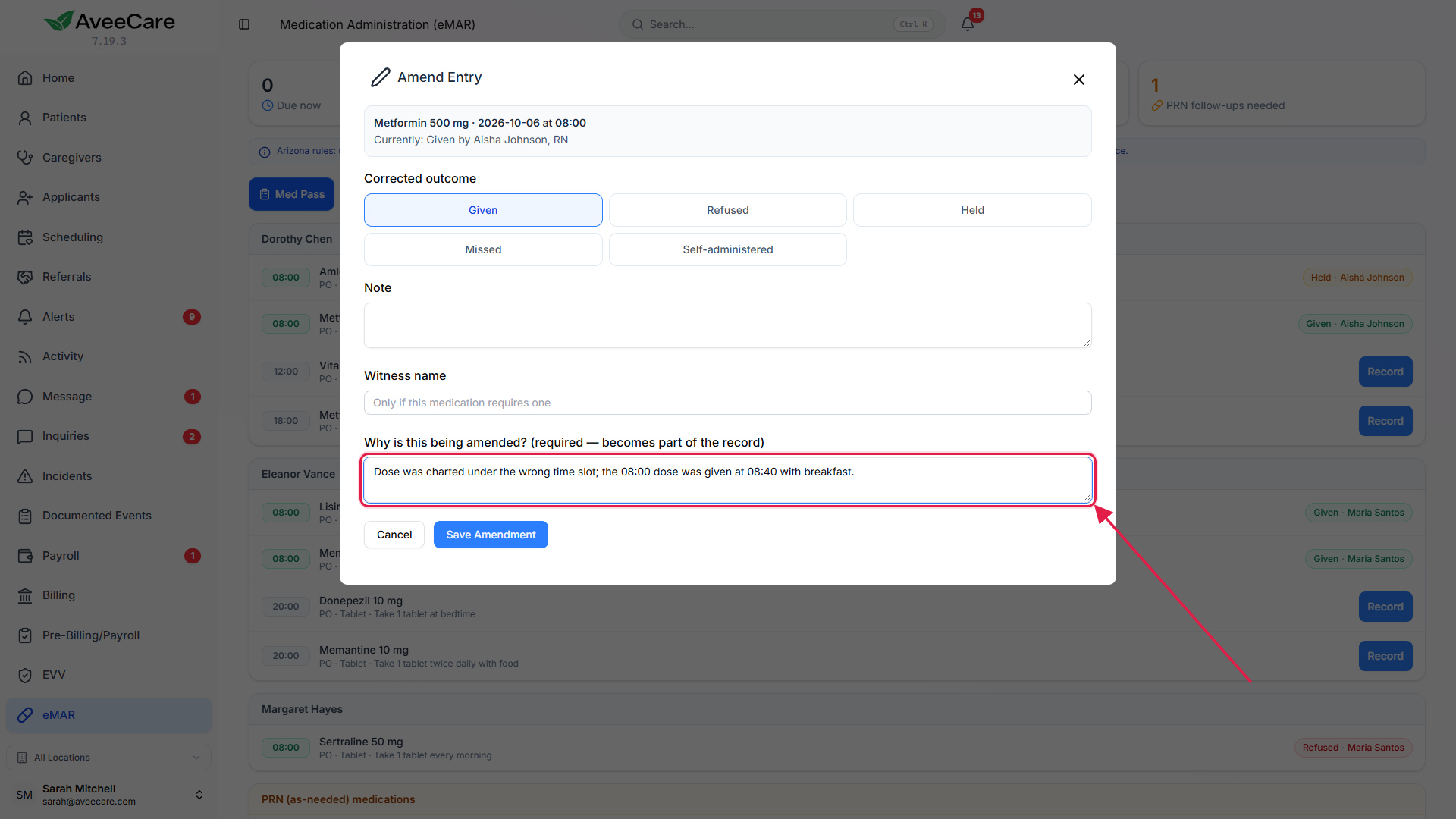Save the amendment

tap(491, 535)
